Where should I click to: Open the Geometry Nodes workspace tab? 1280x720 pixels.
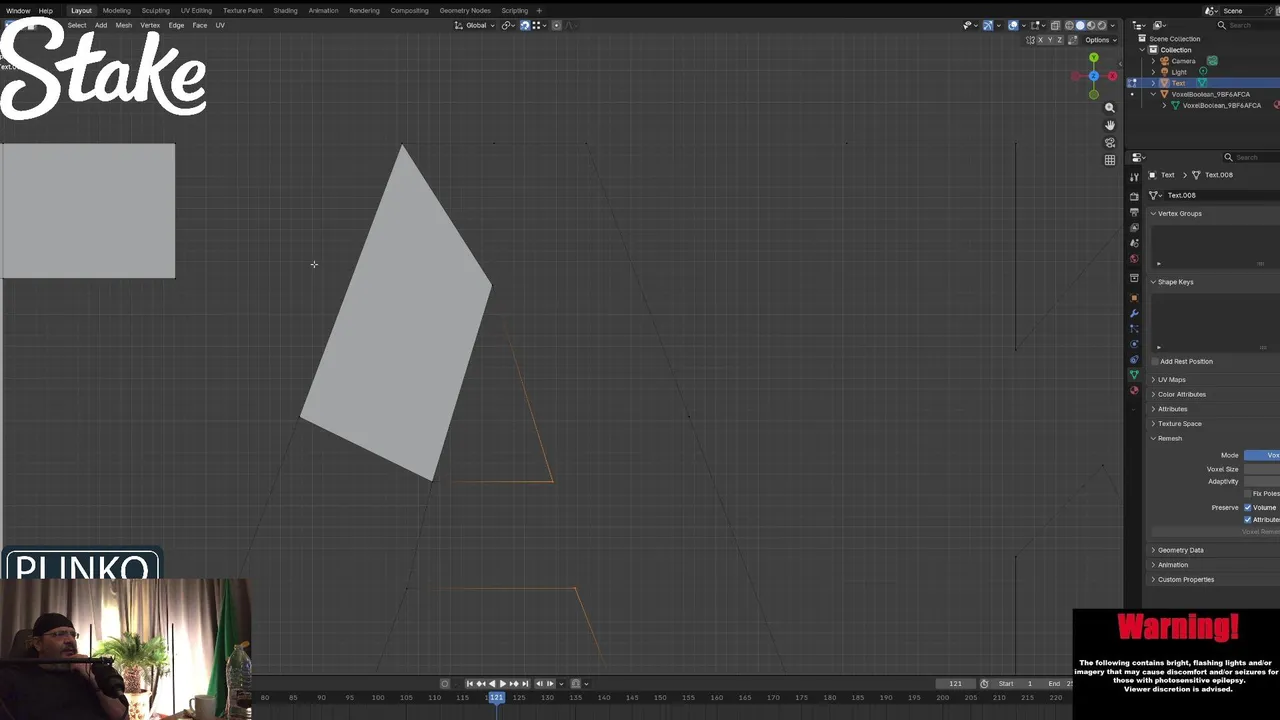pos(465,10)
